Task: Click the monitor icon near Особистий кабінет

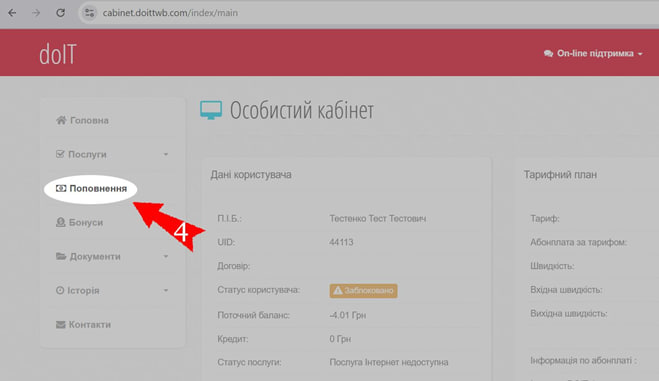Action: point(211,110)
